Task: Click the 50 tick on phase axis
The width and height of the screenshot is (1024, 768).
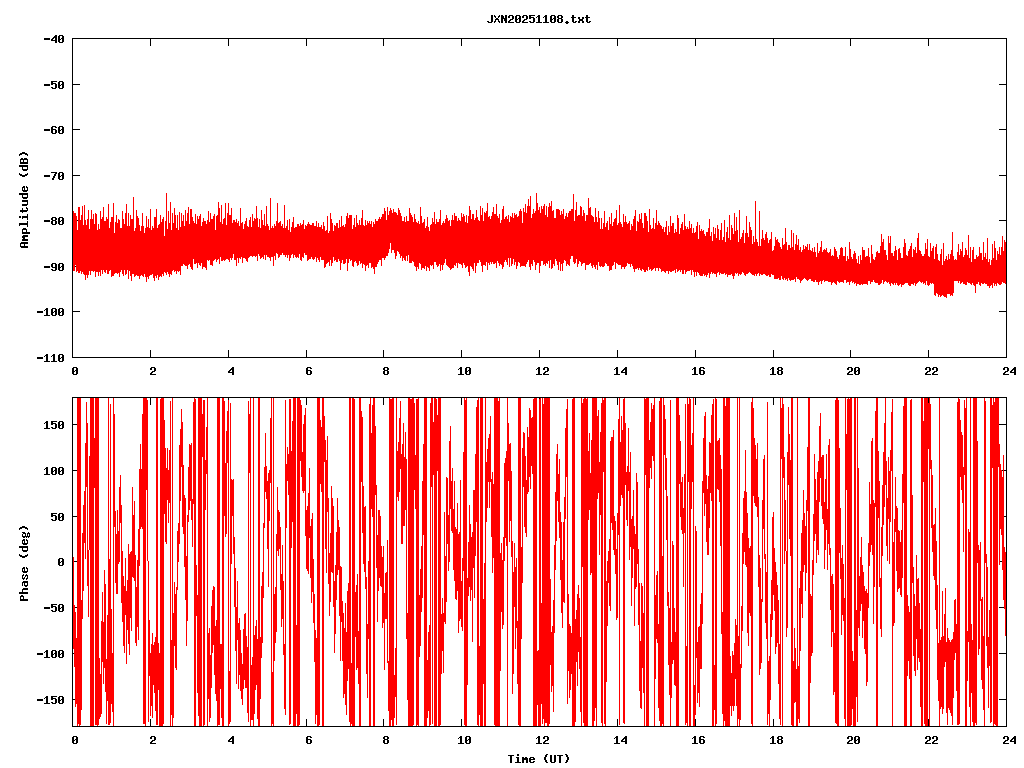Action: point(57,516)
